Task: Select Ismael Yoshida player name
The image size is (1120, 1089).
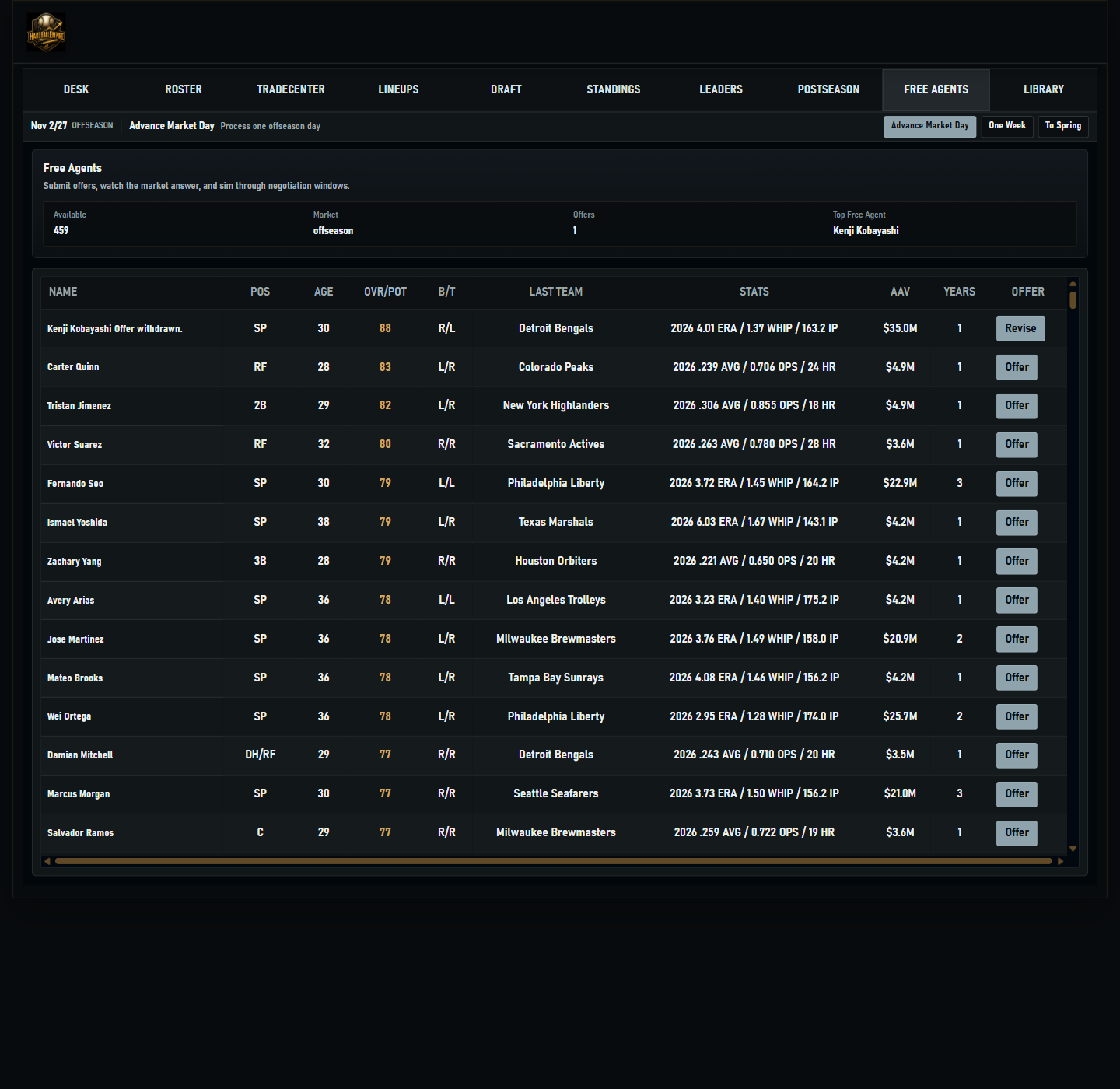Action: point(77,523)
